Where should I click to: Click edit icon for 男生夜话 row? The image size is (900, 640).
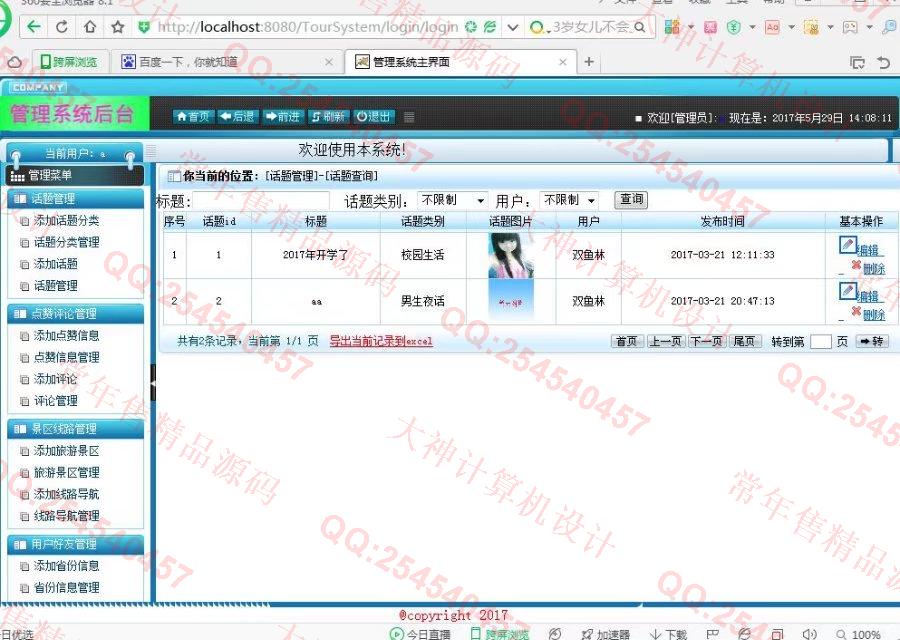coord(848,291)
